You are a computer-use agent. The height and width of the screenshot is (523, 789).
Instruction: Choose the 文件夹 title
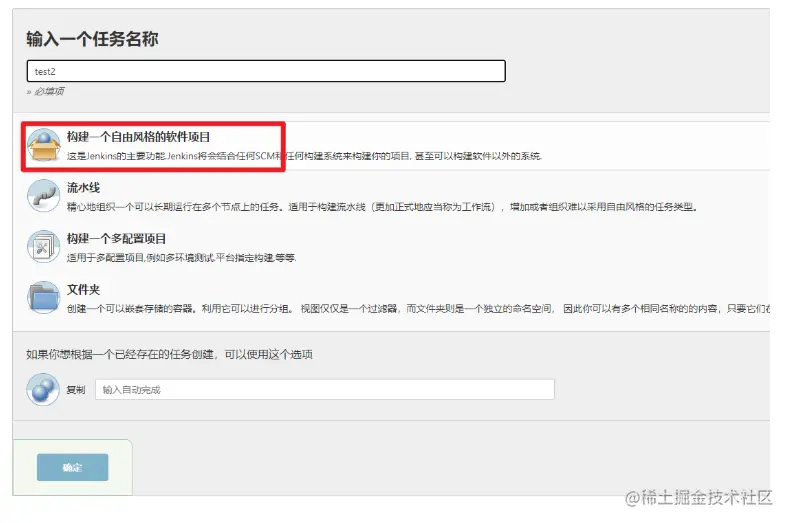[x=84, y=289]
